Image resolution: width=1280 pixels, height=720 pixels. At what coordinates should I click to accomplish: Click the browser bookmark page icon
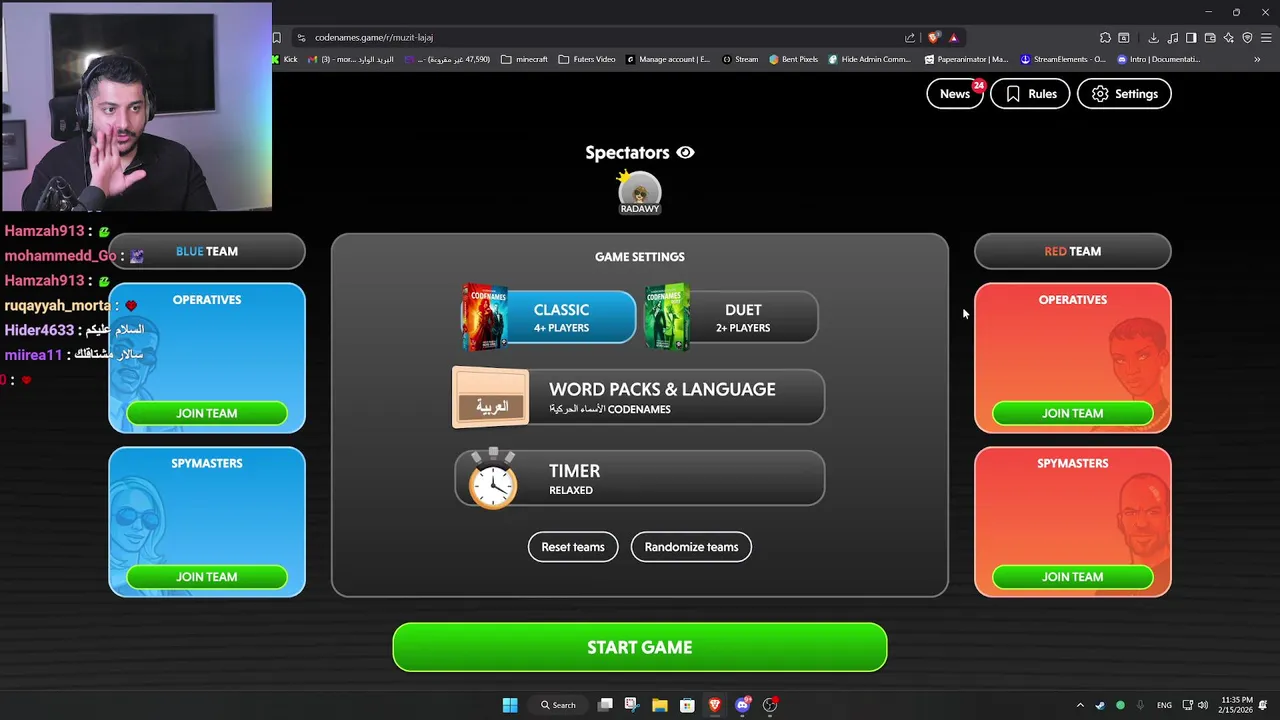point(277,38)
